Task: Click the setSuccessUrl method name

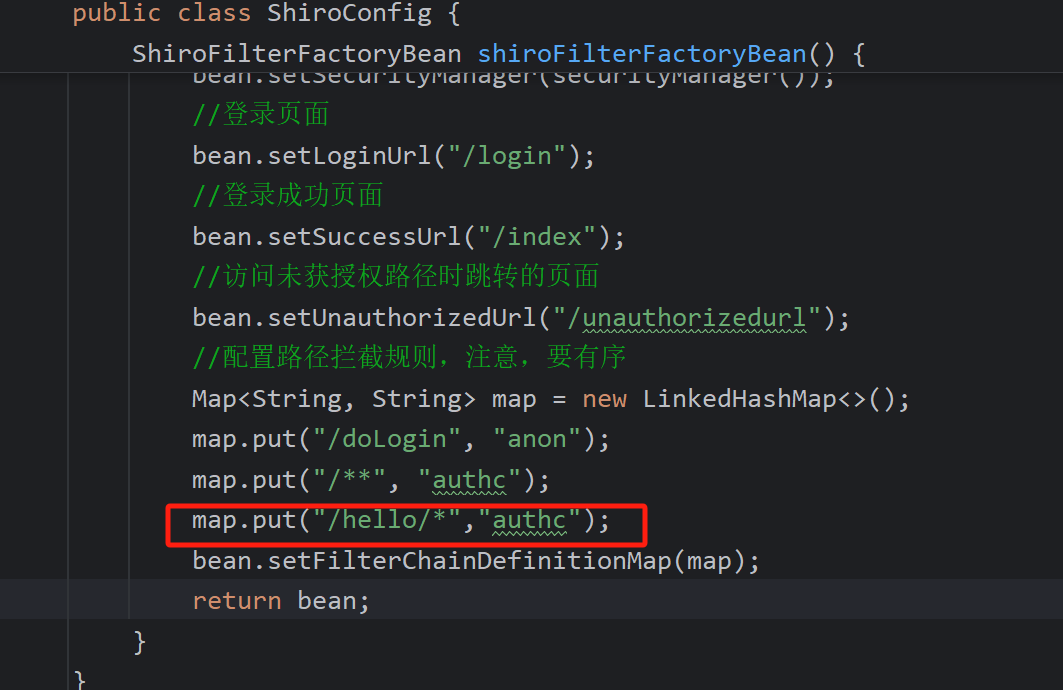Action: [x=365, y=237]
